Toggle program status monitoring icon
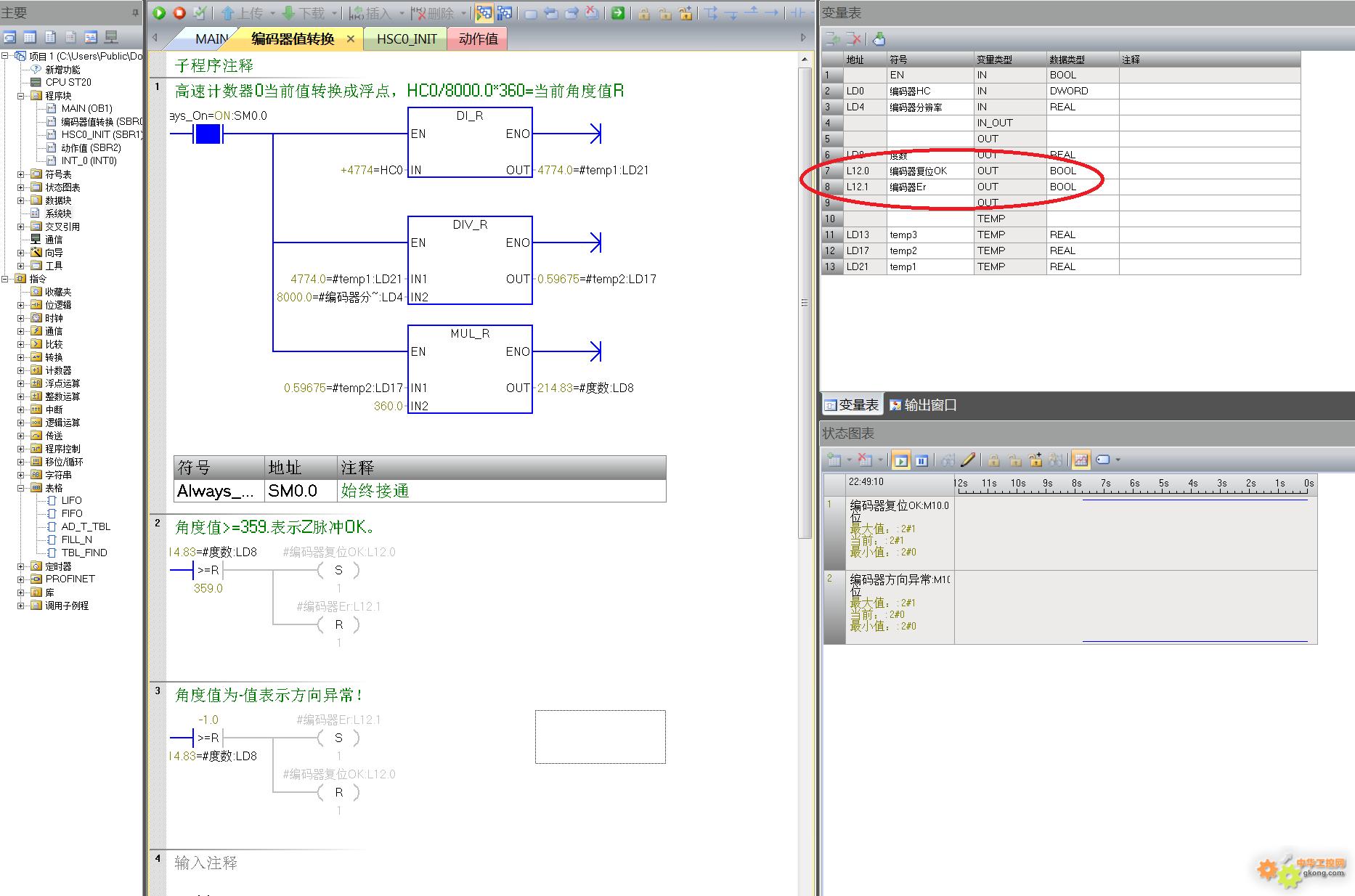 click(484, 13)
